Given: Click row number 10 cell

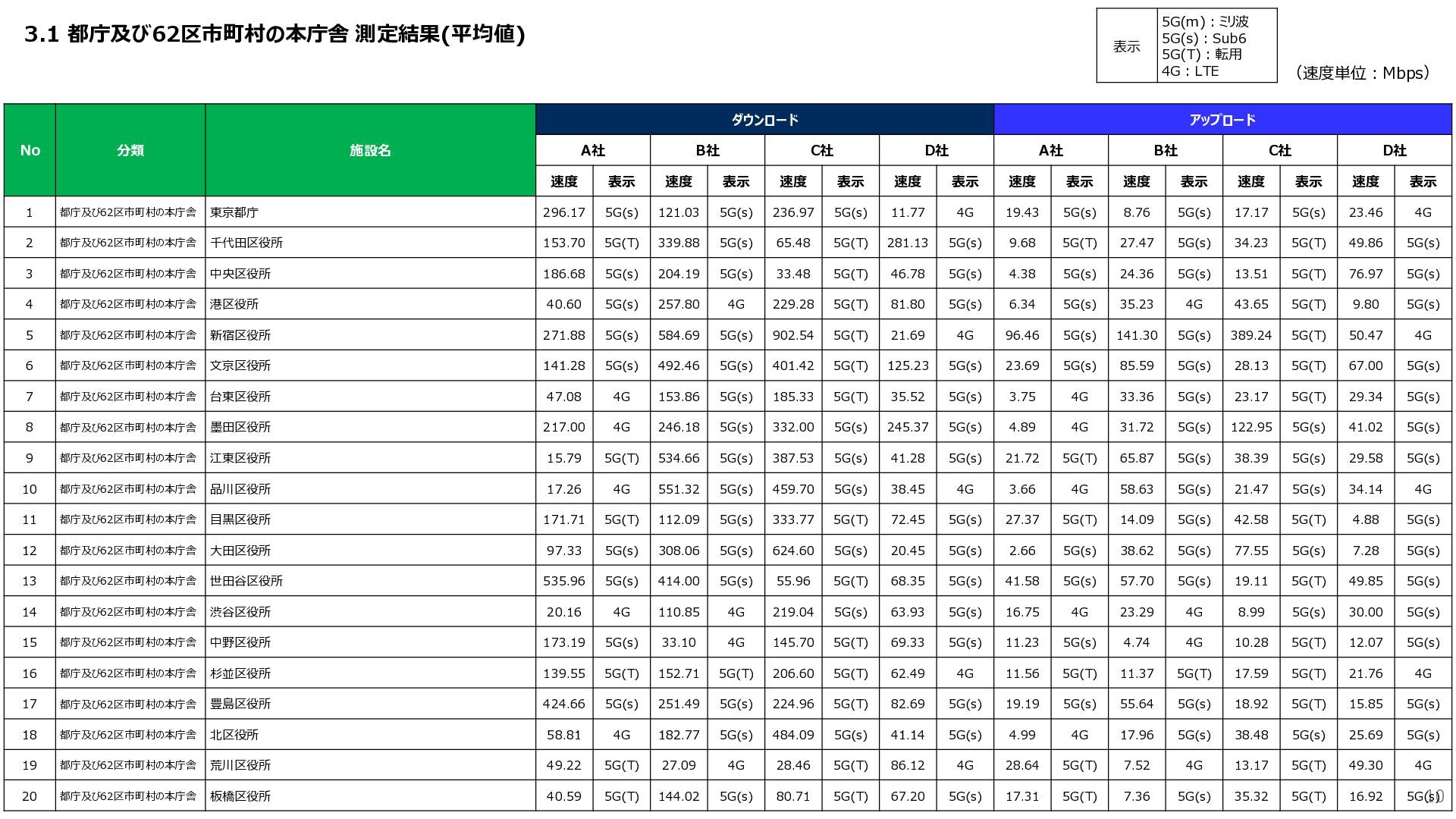Looking at the screenshot, I should click(x=30, y=489).
